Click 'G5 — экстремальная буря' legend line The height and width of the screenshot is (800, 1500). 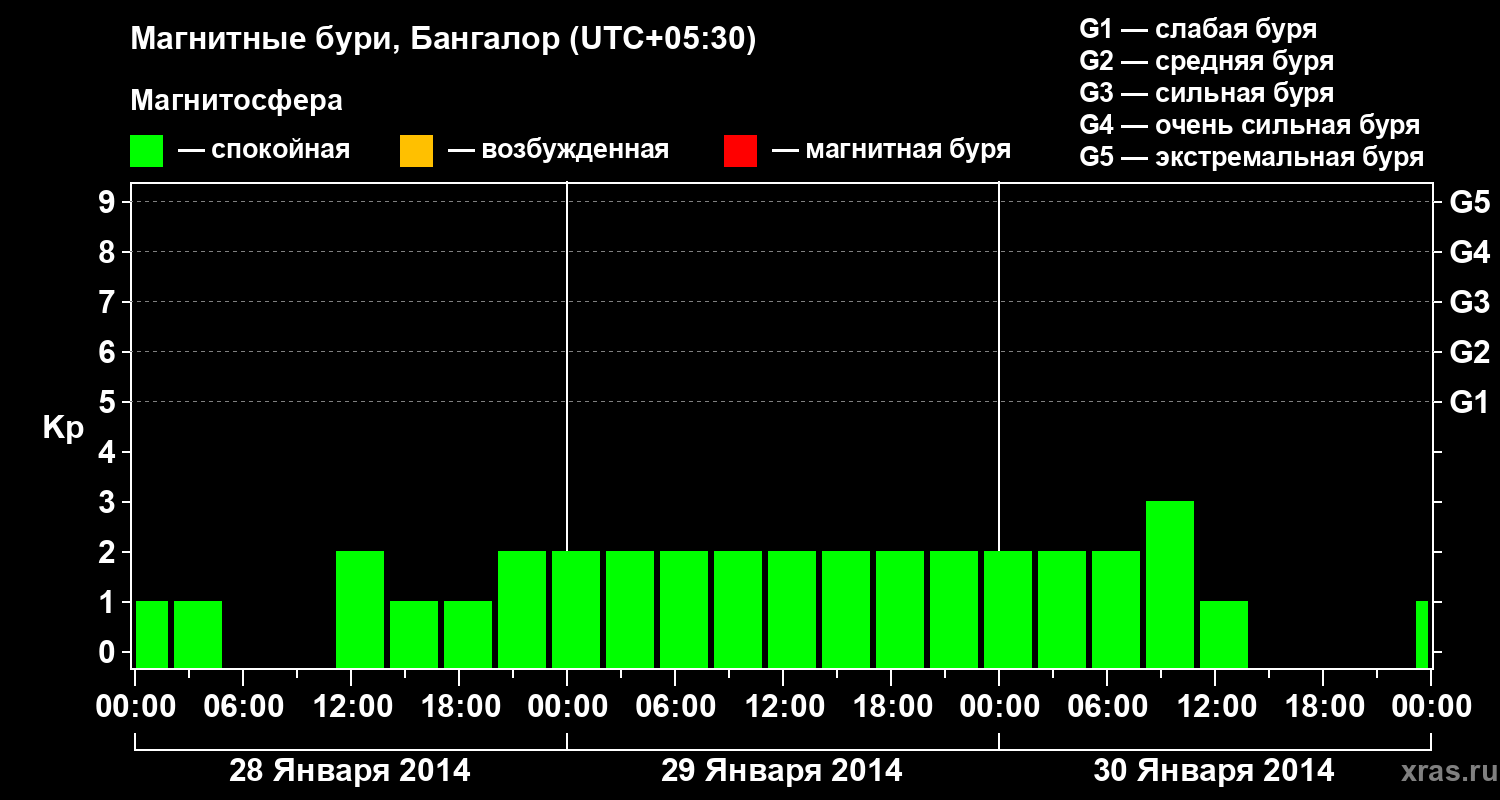[x=1251, y=157]
